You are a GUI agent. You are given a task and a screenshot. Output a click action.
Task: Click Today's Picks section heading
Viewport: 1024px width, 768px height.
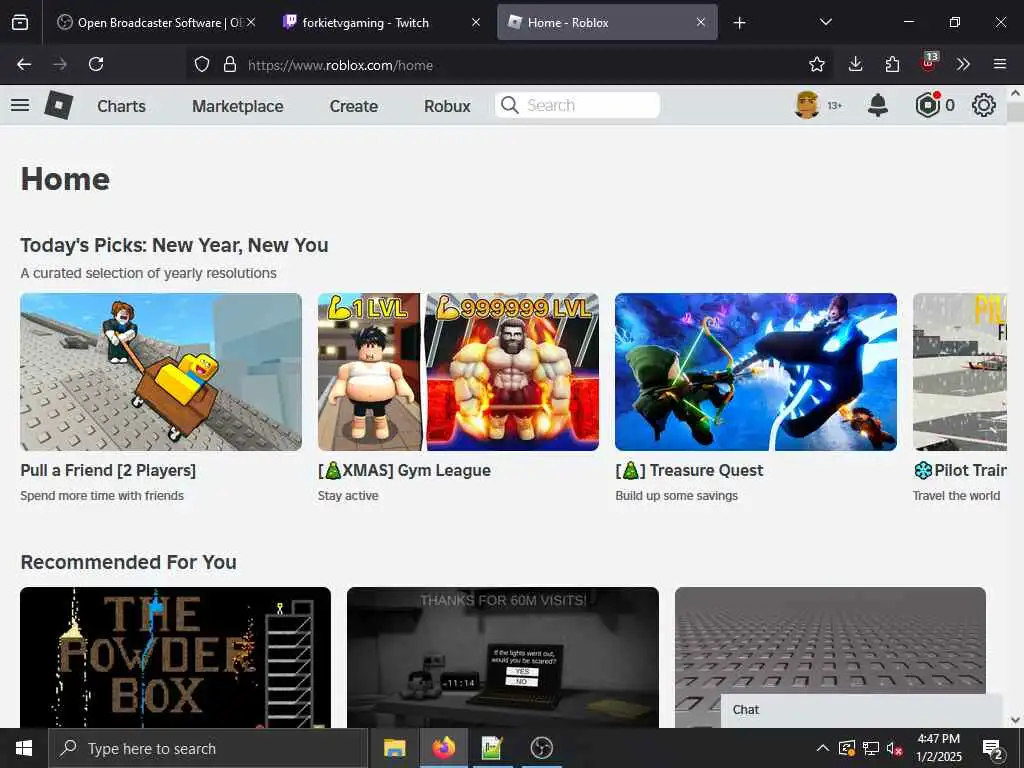[x=174, y=246]
